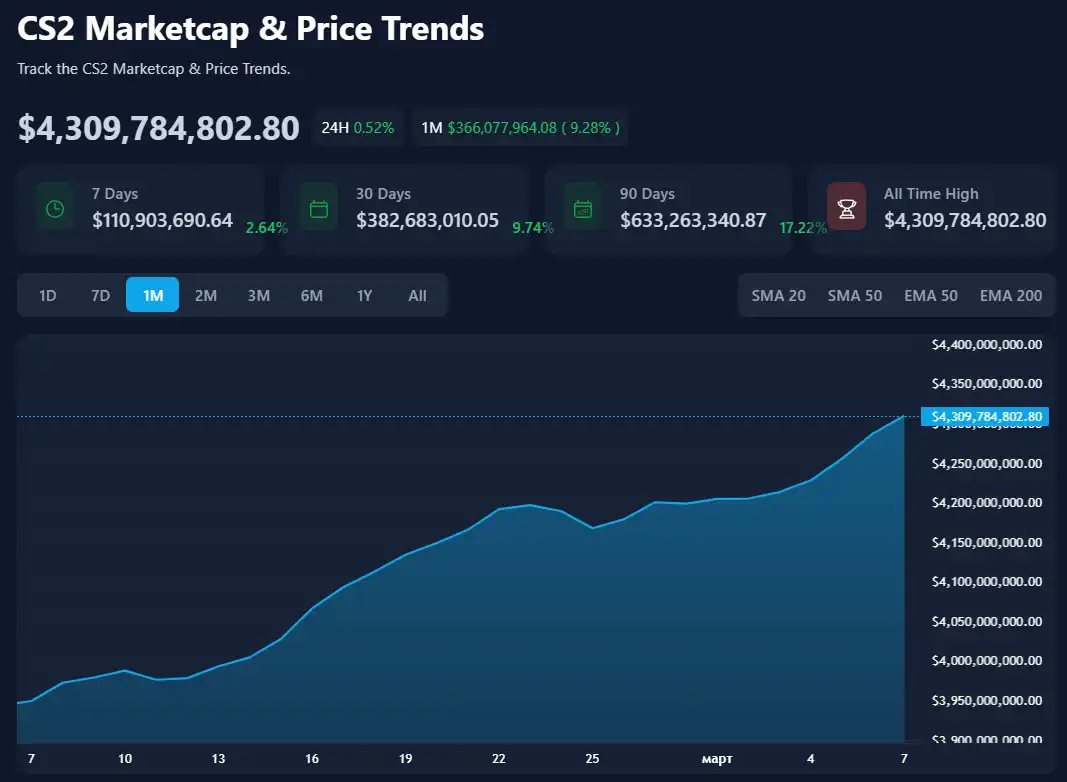This screenshot has width=1067, height=782.
Task: Switch to the 1D time range
Action: click(x=47, y=295)
